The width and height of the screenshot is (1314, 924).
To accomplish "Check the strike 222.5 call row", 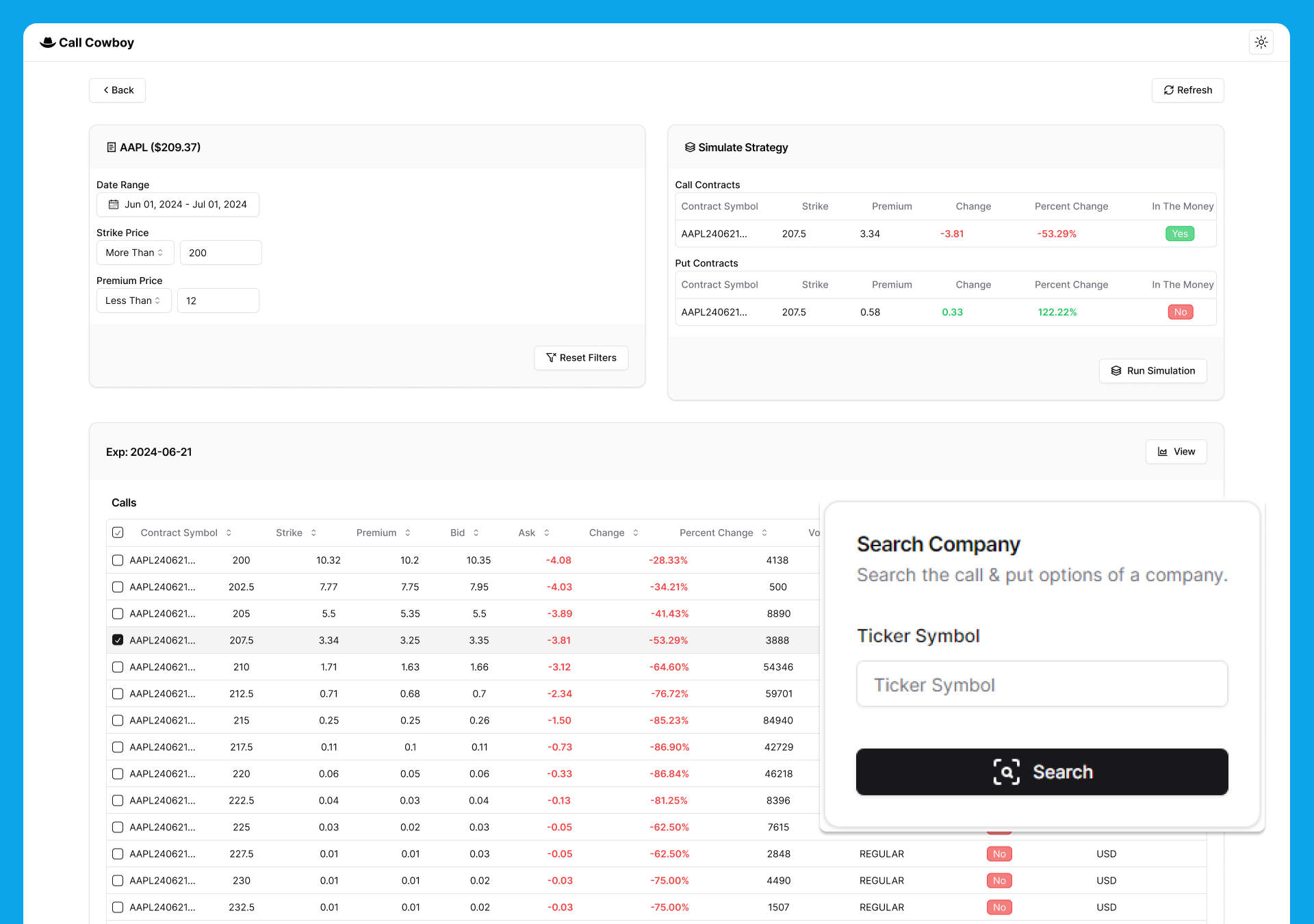I will point(118,800).
